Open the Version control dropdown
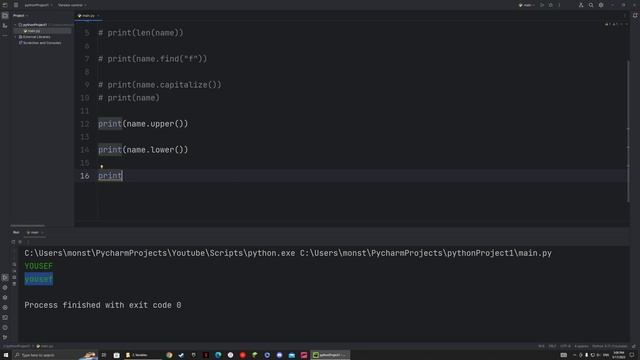The width and height of the screenshot is (640, 360). tap(72, 5)
